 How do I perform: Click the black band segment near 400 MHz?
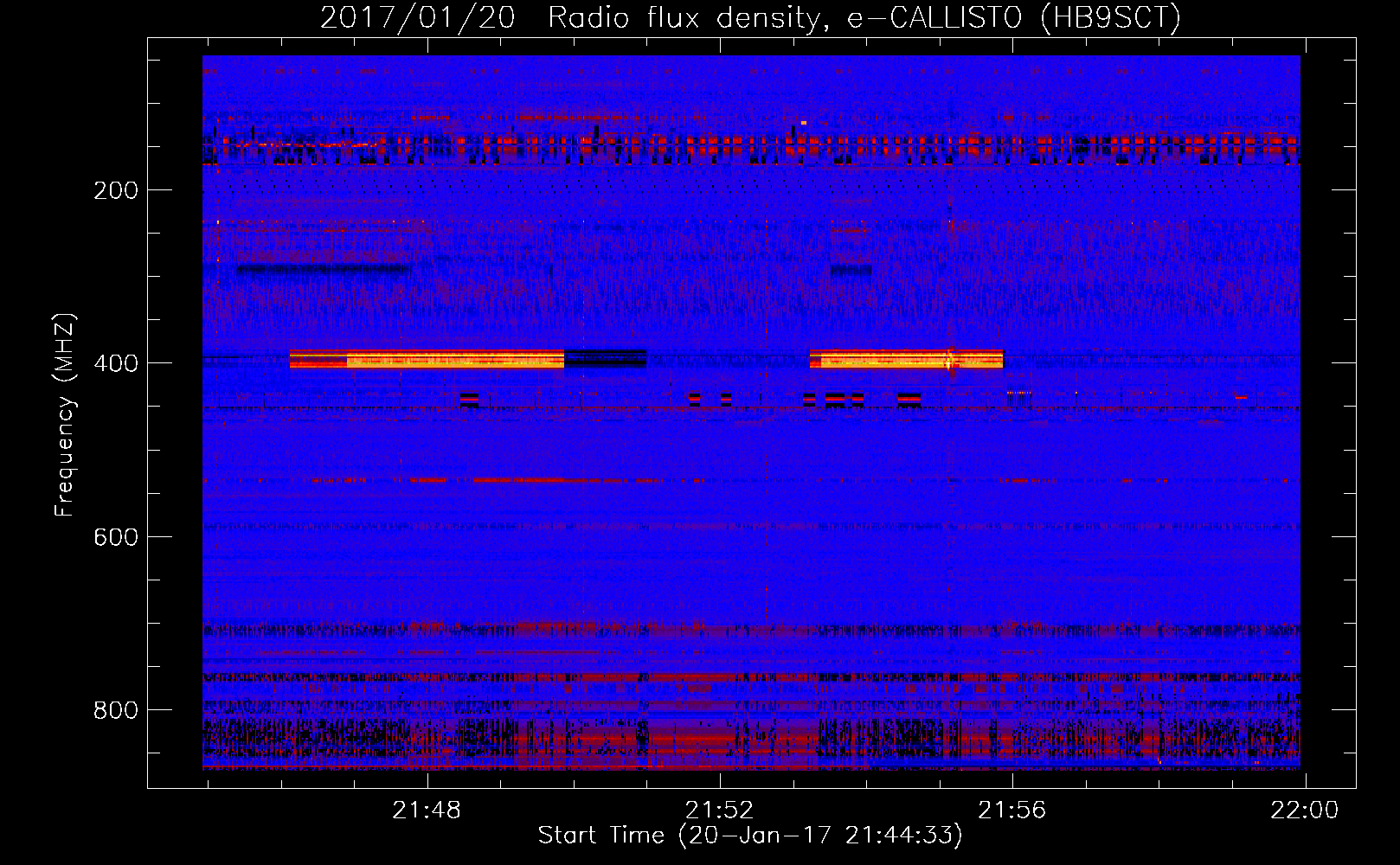coord(606,358)
